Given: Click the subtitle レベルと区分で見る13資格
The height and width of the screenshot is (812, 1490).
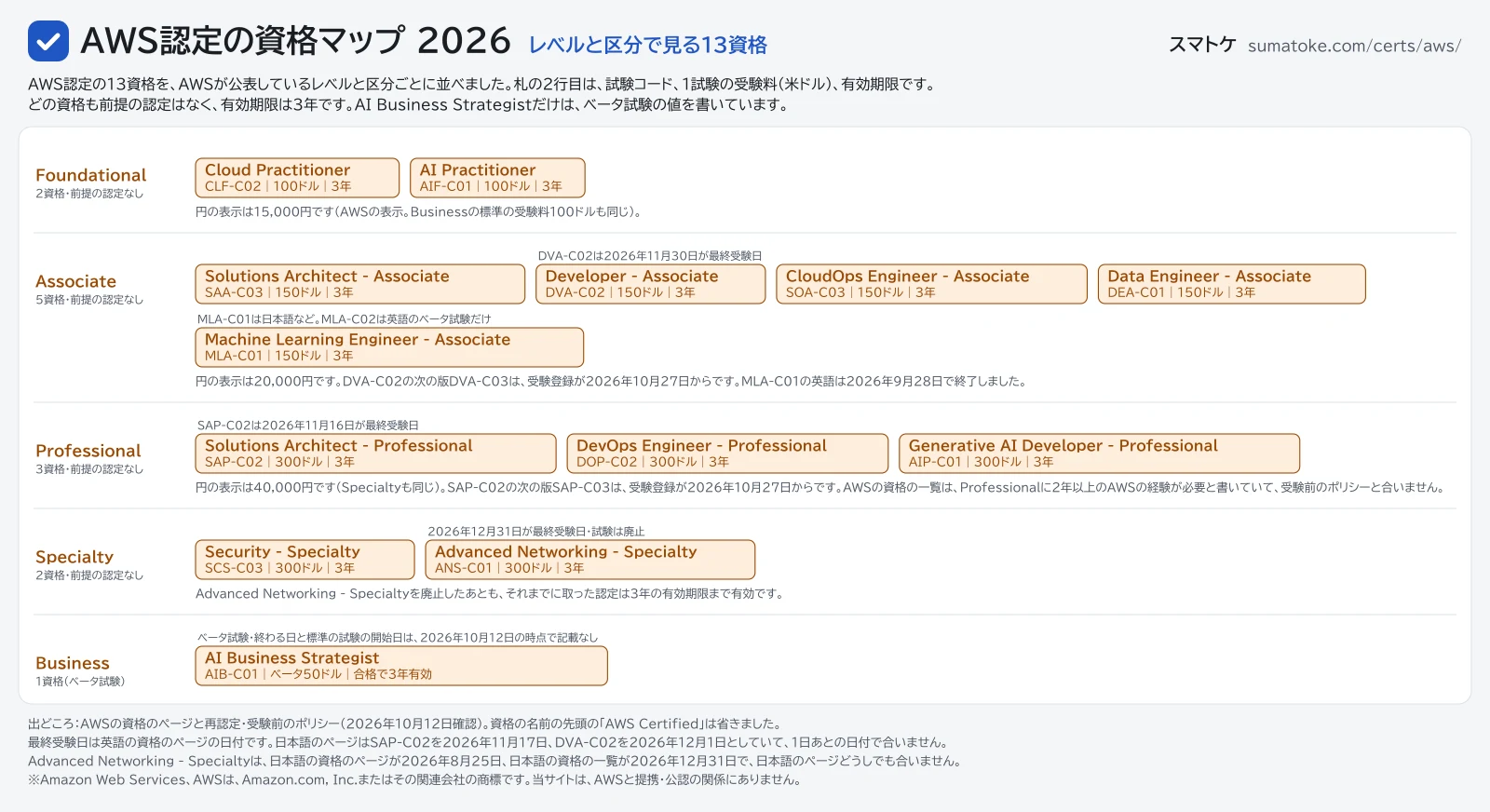Looking at the screenshot, I should [x=648, y=45].
